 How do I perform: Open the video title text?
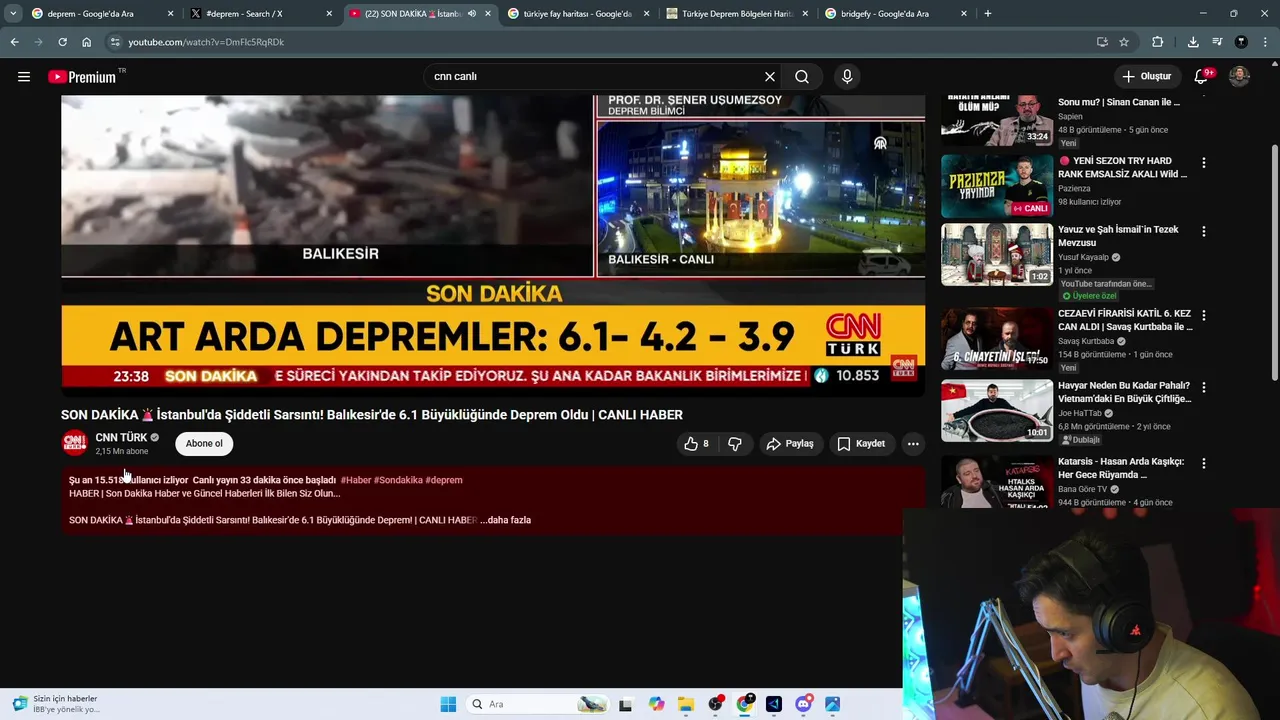[372, 414]
